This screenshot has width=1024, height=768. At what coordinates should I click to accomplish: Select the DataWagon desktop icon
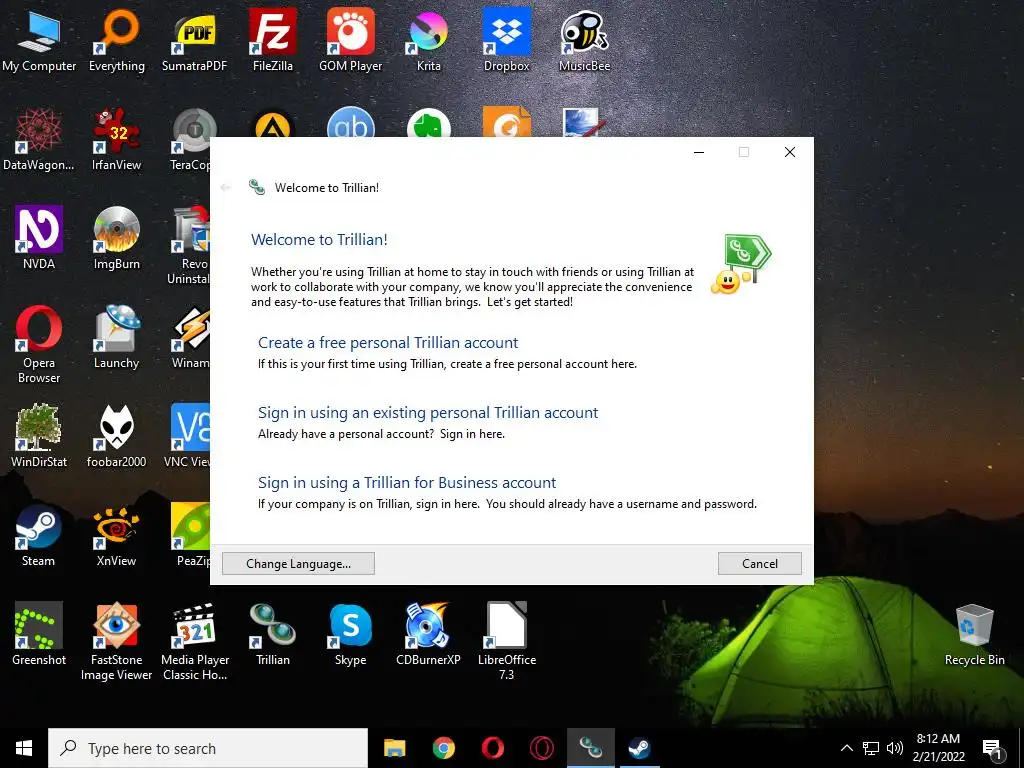(x=39, y=140)
